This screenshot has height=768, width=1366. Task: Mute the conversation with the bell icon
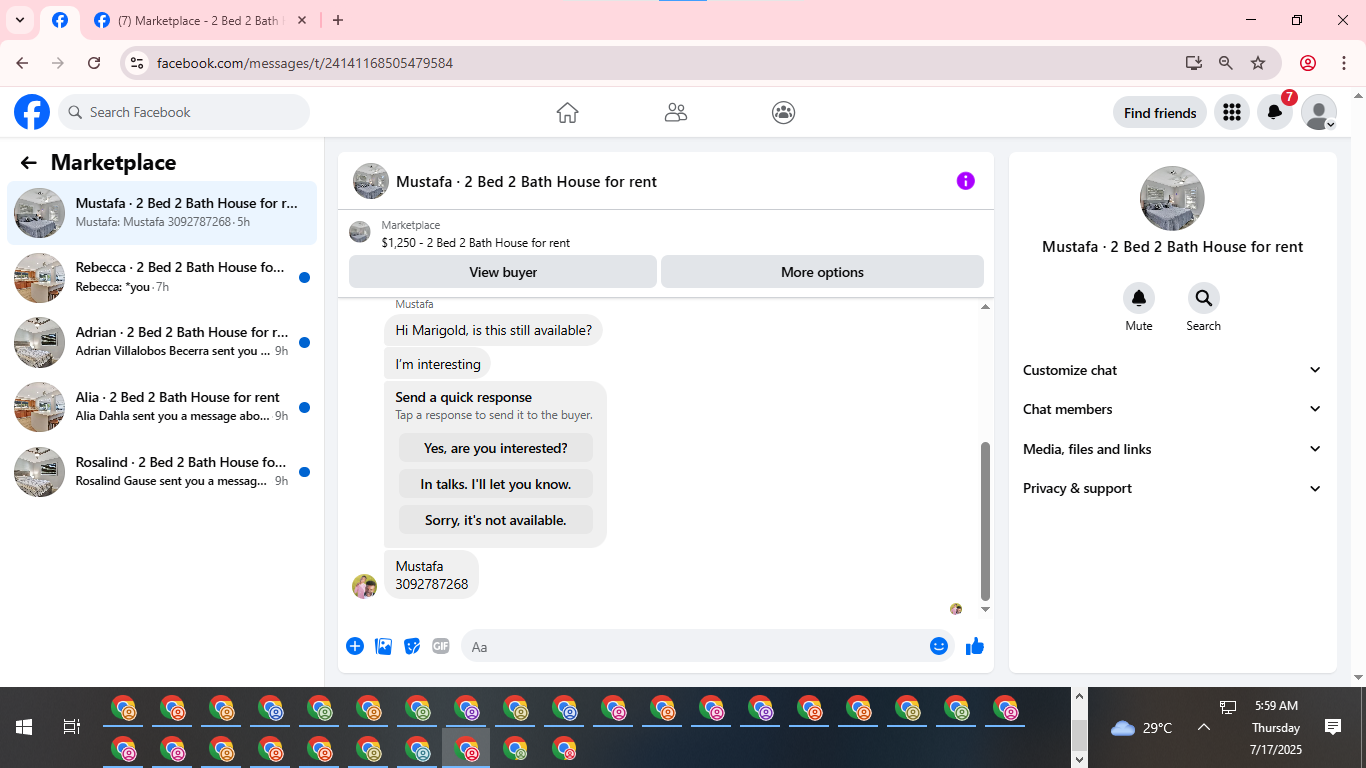tap(1139, 298)
